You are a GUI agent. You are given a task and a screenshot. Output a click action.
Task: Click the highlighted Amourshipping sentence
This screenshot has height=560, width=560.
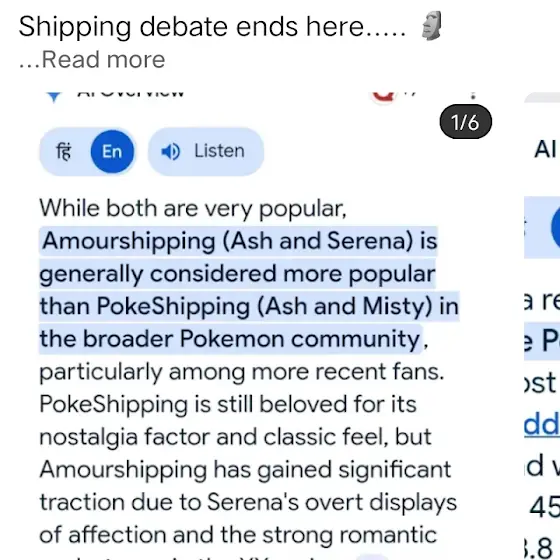[249, 290]
